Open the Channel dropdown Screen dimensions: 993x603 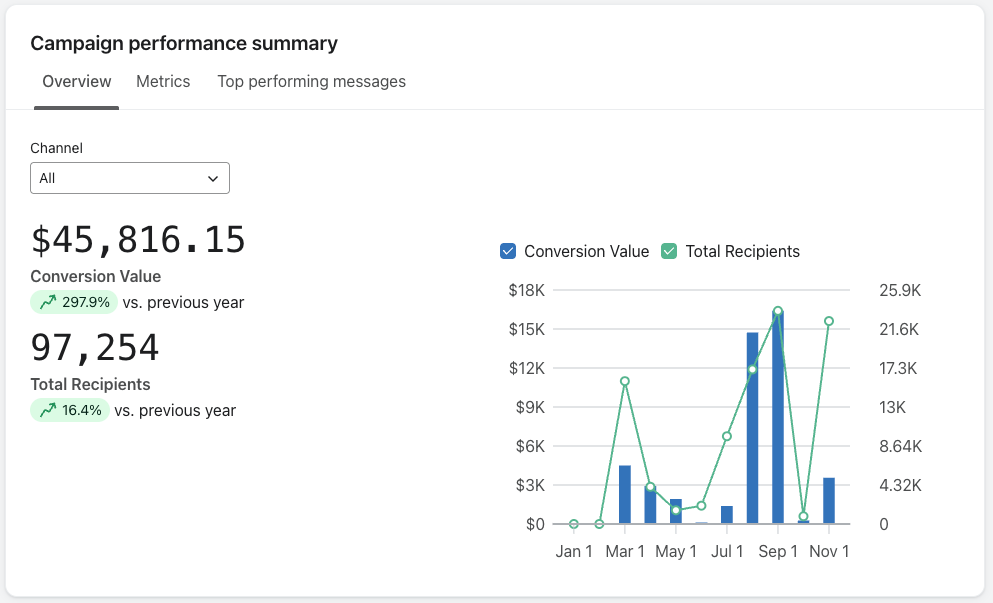pos(130,178)
